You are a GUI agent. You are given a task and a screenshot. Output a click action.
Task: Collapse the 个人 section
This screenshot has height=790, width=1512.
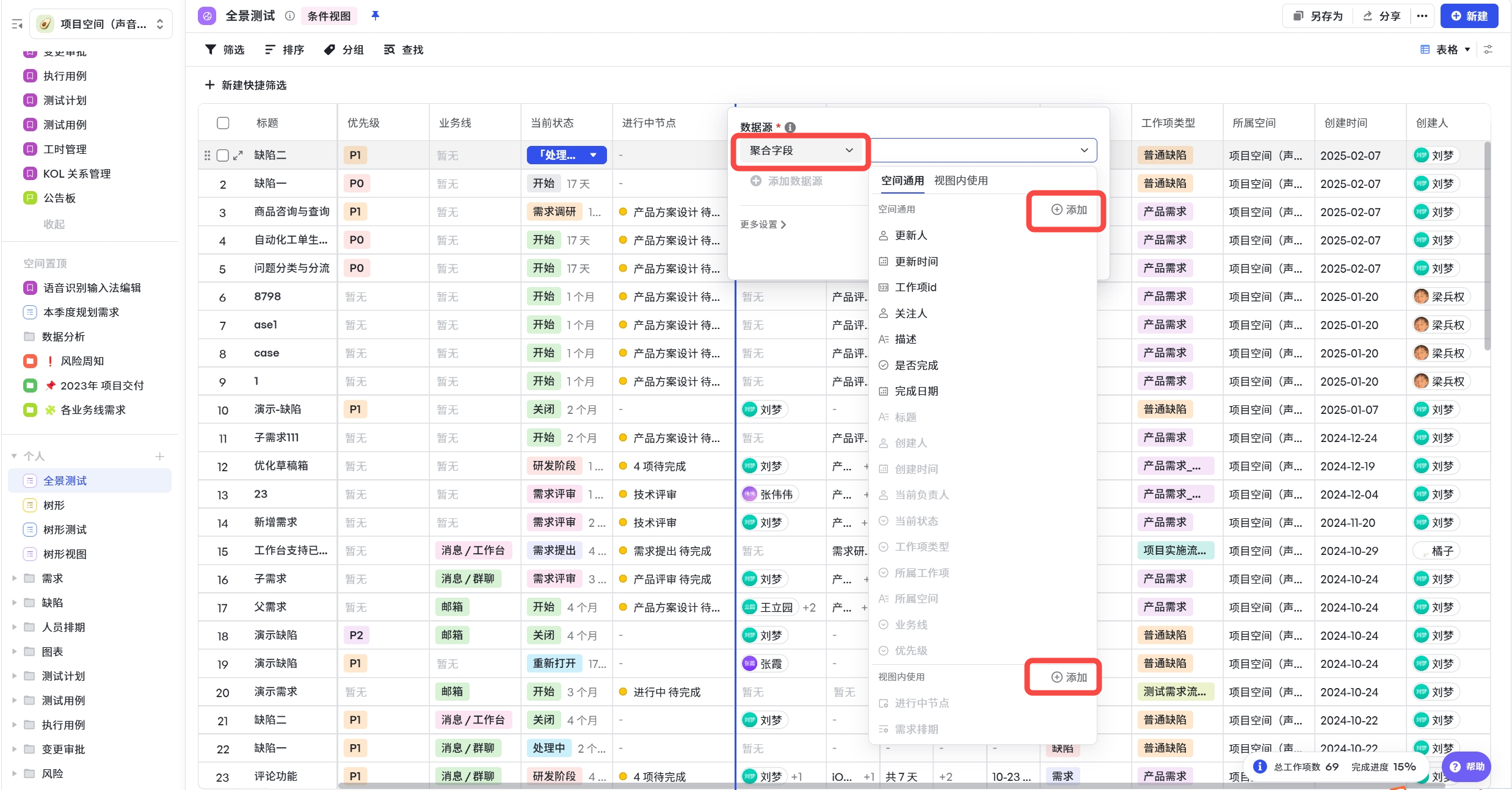click(x=14, y=456)
